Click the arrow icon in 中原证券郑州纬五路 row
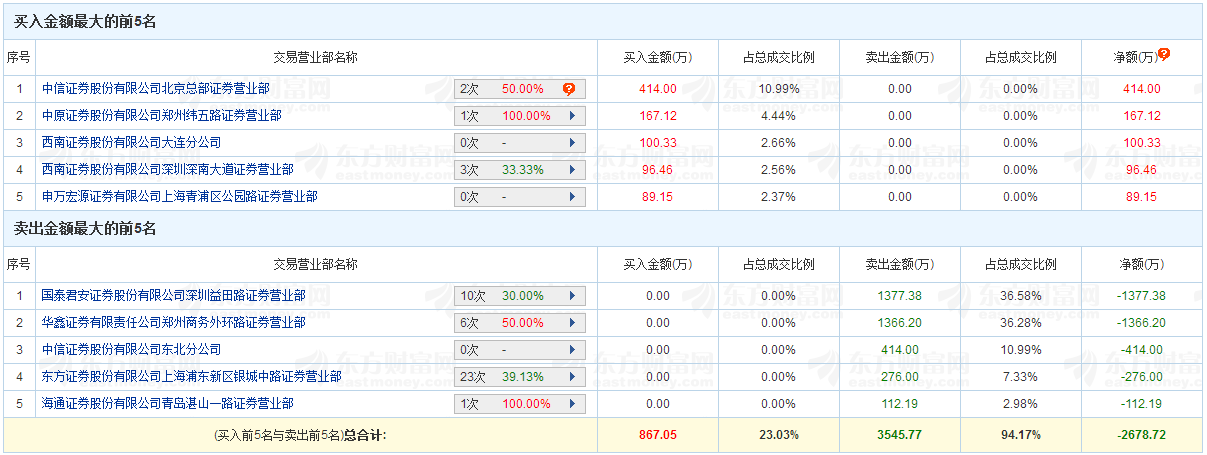Viewport: 1207px width, 455px height. (x=572, y=116)
